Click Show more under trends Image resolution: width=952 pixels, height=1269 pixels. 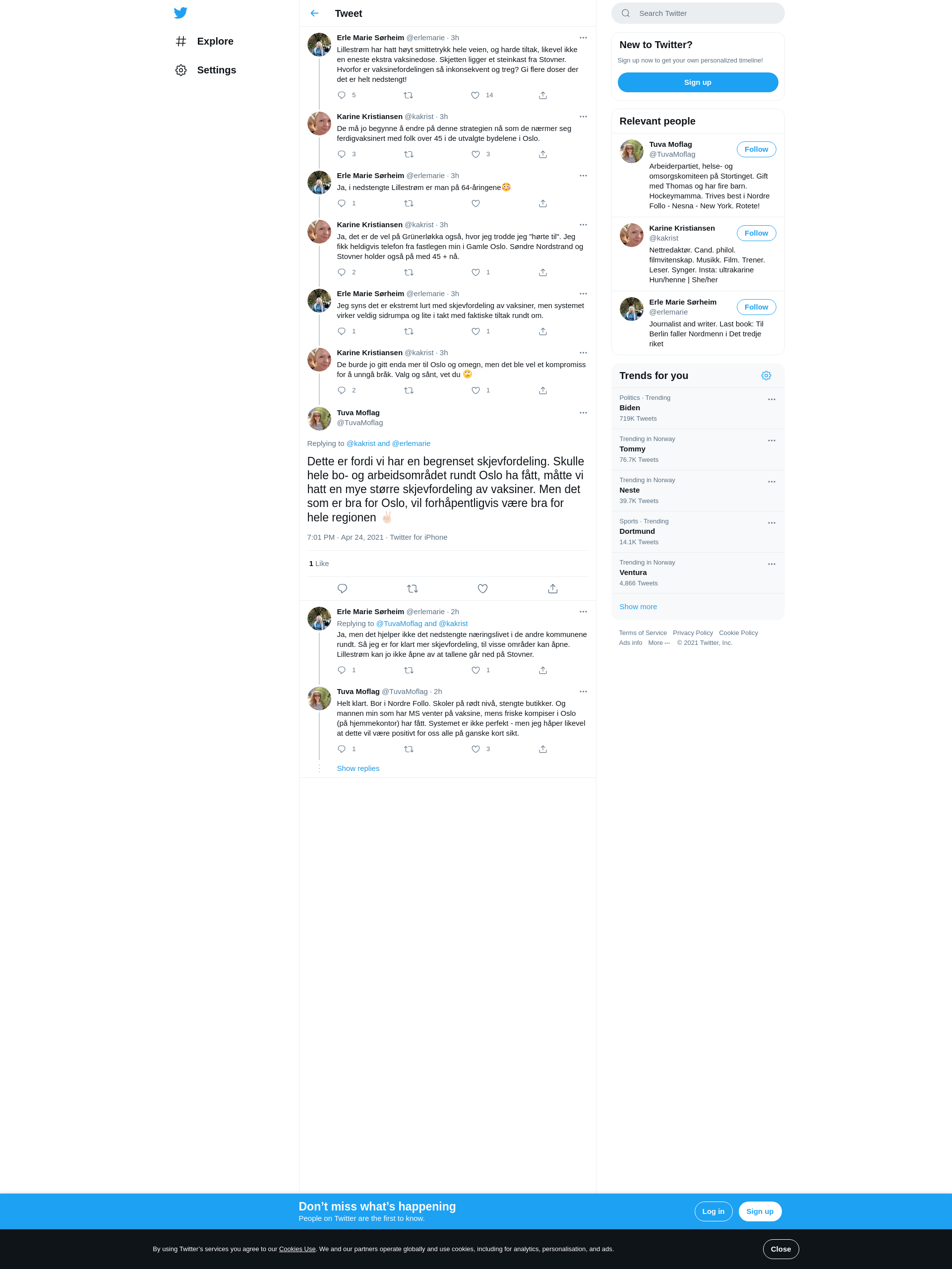[638, 607]
